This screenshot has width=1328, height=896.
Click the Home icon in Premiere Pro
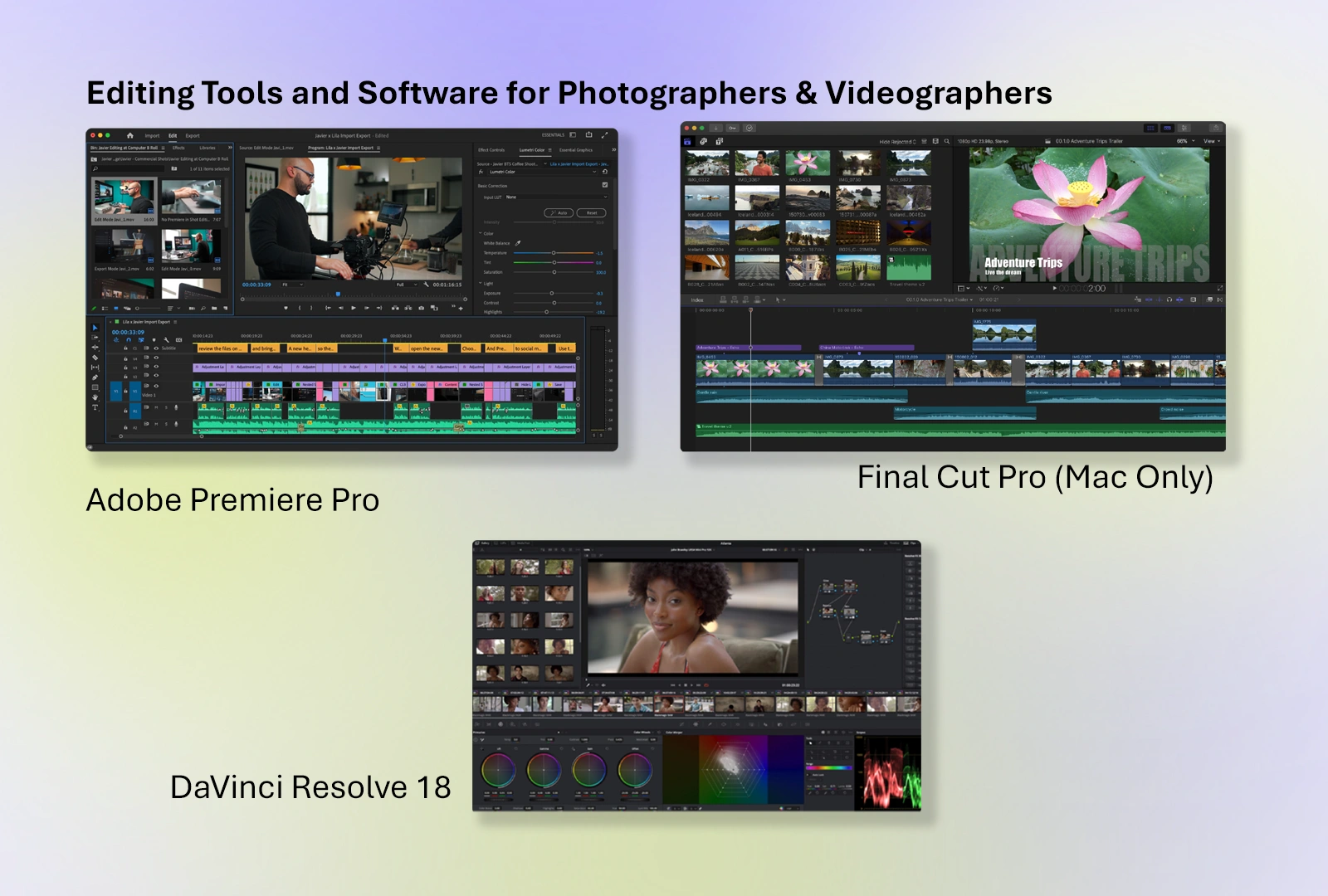click(130, 135)
